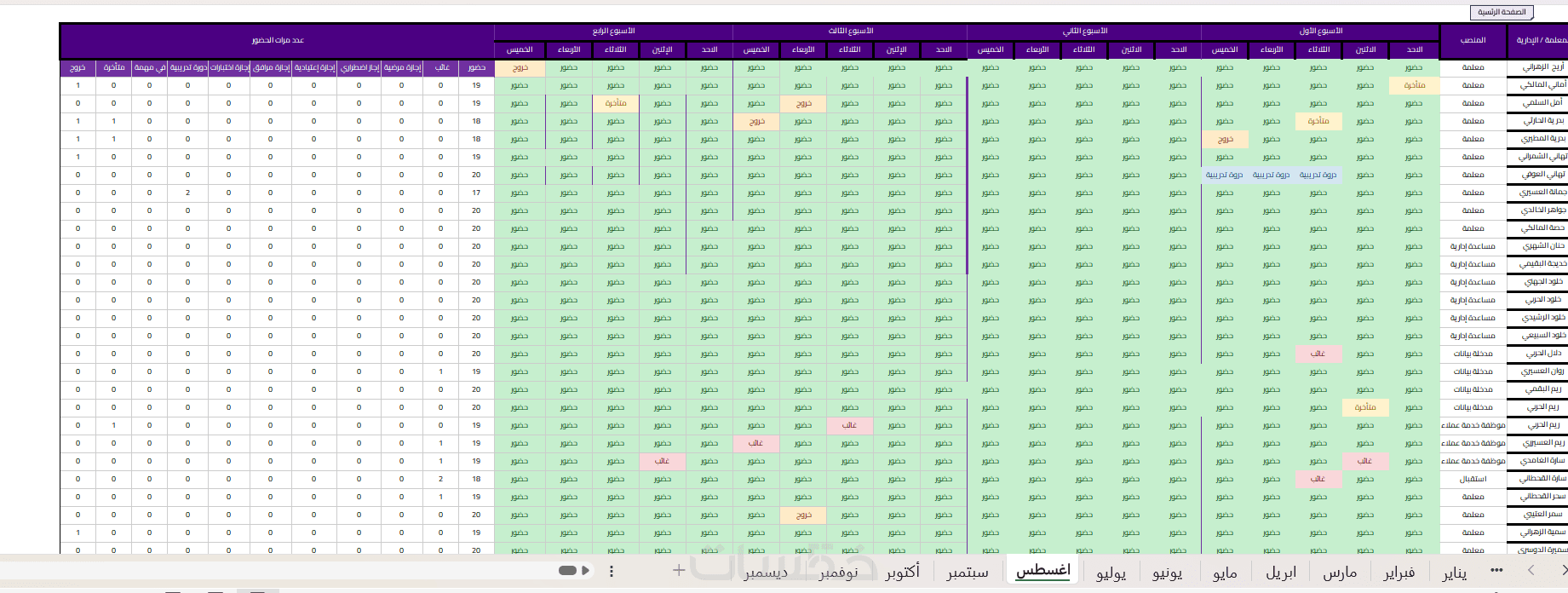
Task: Select the أكتوبر sheet tab
Action: pos(903,572)
